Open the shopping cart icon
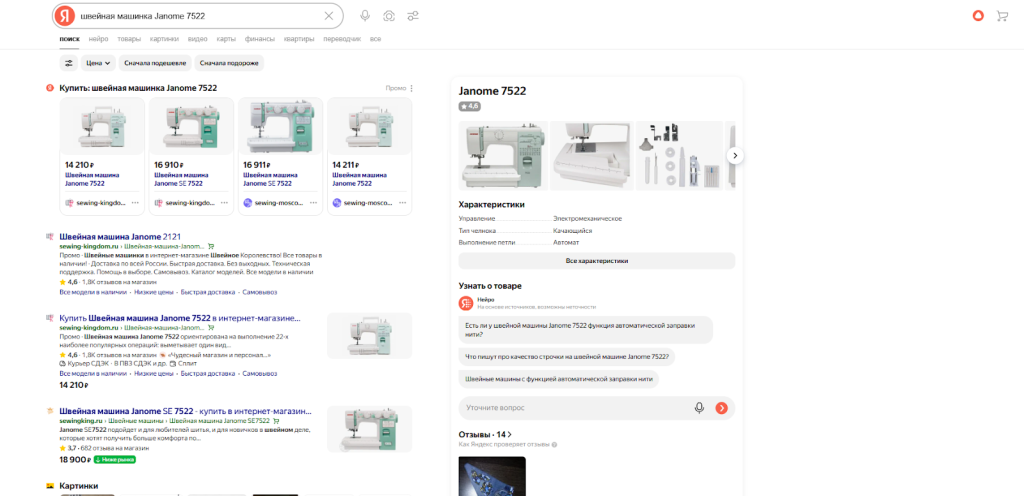The height and width of the screenshot is (496, 1024). pos(1002,16)
